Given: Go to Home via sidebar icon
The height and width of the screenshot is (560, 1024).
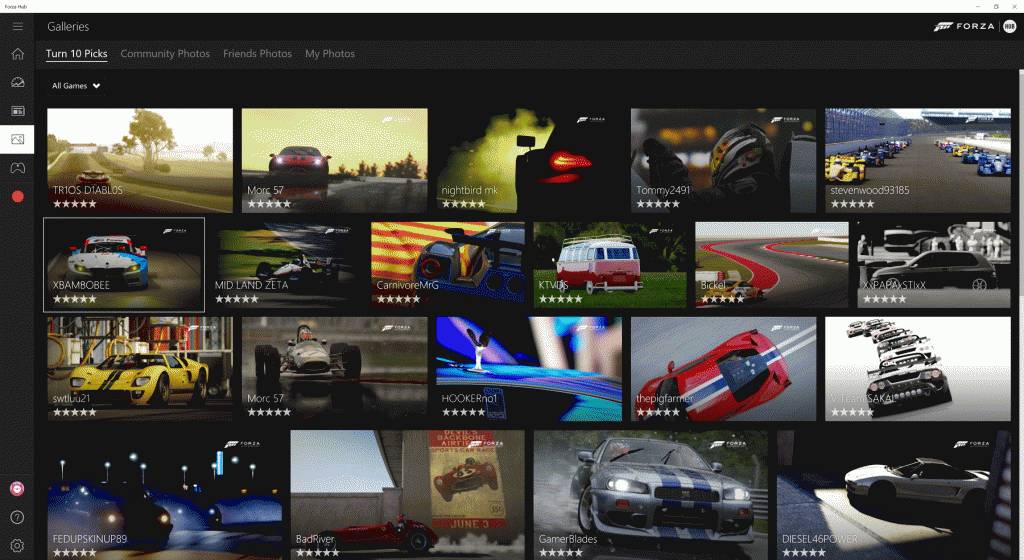Looking at the screenshot, I should (17, 54).
